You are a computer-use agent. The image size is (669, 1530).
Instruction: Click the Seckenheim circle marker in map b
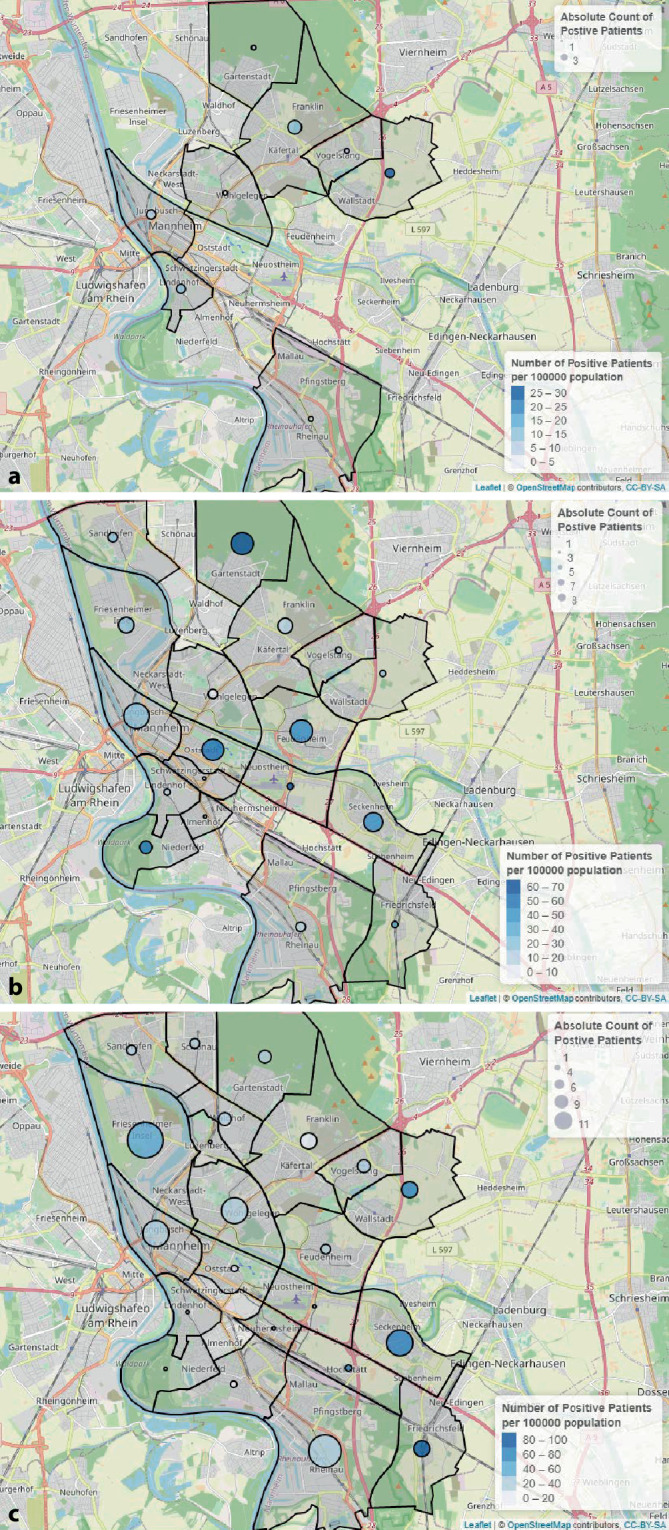tap(373, 822)
